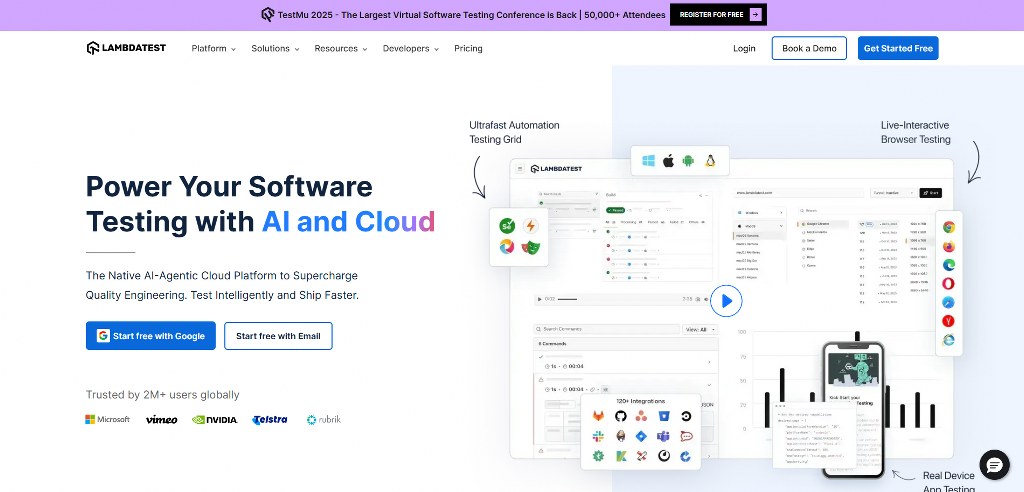The height and width of the screenshot is (492, 1024).
Task: Click the Login link
Action: (x=744, y=48)
